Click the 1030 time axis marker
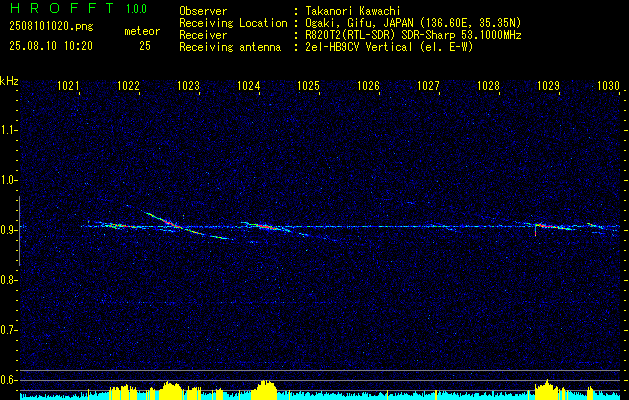This screenshot has width=629, height=400. coord(608,85)
